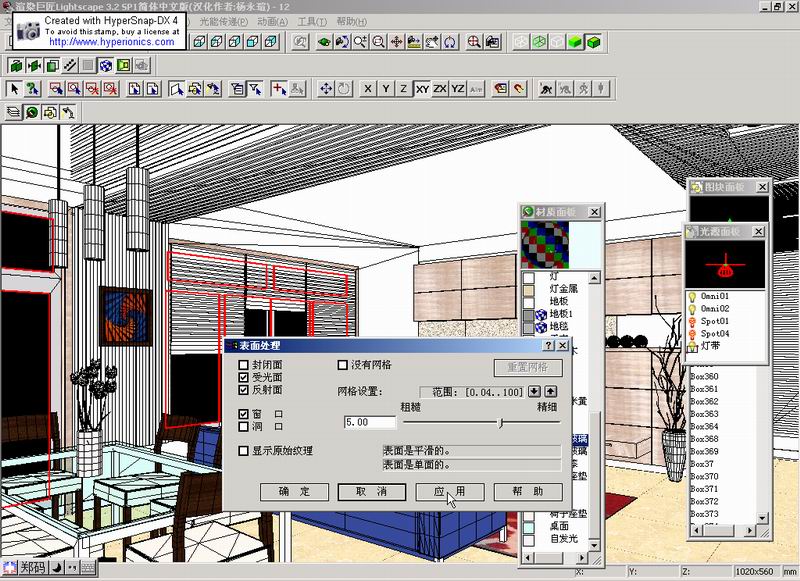
Task: Click the query select tool with question mark
Action: point(33,89)
